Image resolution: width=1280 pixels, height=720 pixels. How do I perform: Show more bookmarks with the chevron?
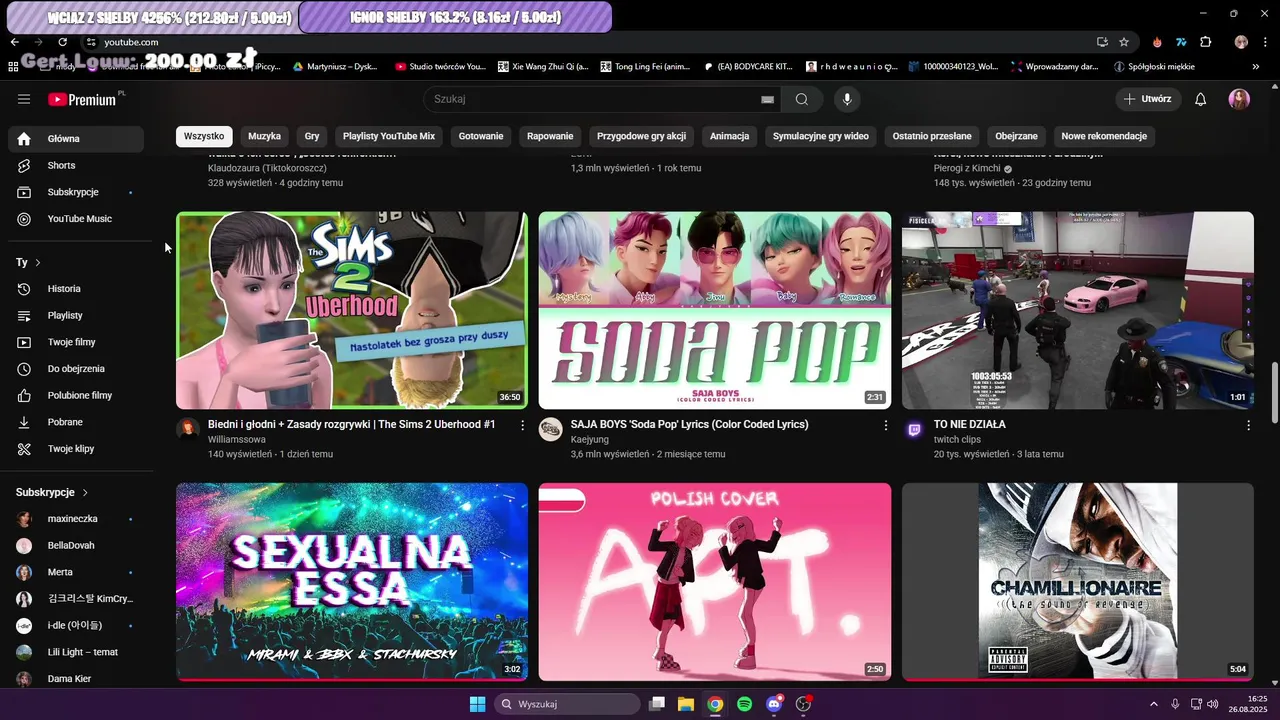click(1255, 67)
